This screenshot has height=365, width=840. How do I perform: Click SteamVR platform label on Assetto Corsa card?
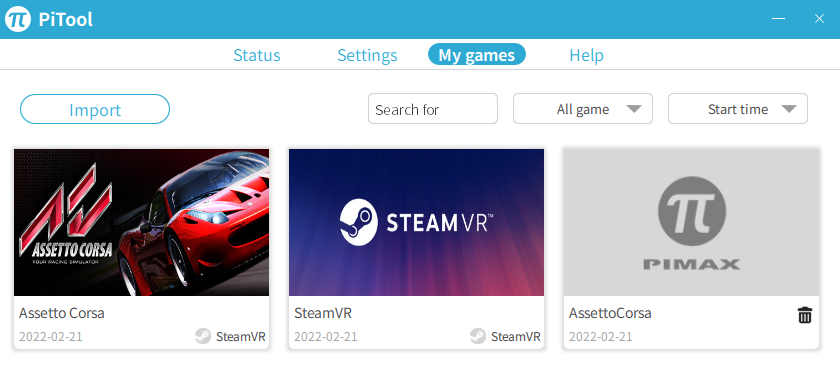pyautogui.click(x=241, y=337)
